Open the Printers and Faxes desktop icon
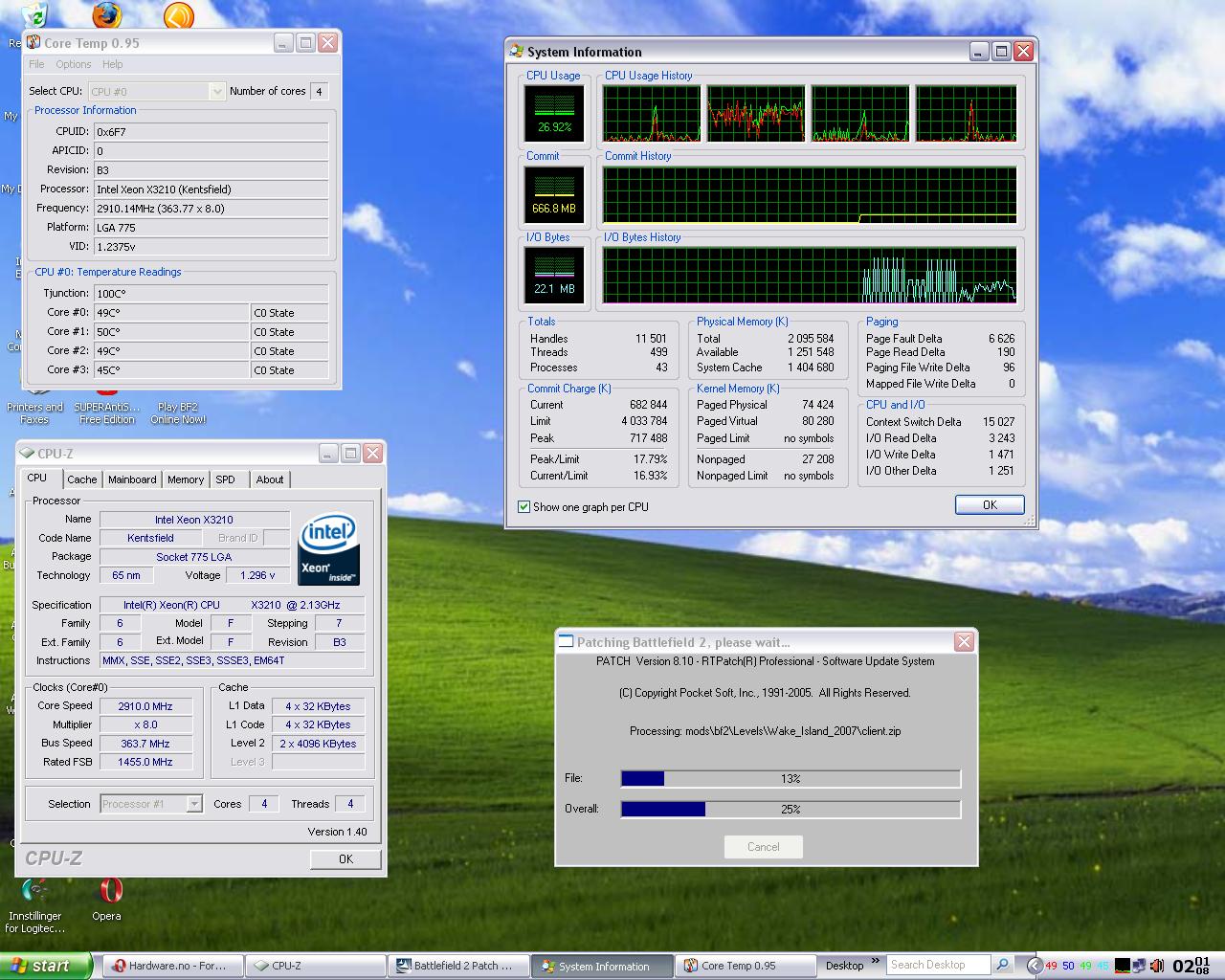Viewport: 1225px width, 980px height. pos(34,412)
